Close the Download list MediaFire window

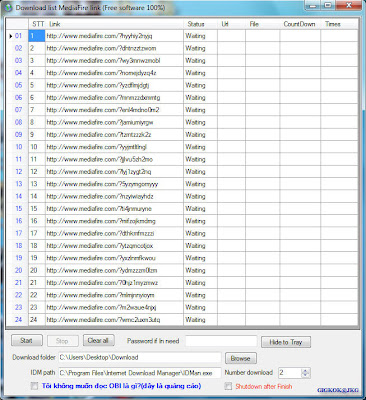pos(349,5)
